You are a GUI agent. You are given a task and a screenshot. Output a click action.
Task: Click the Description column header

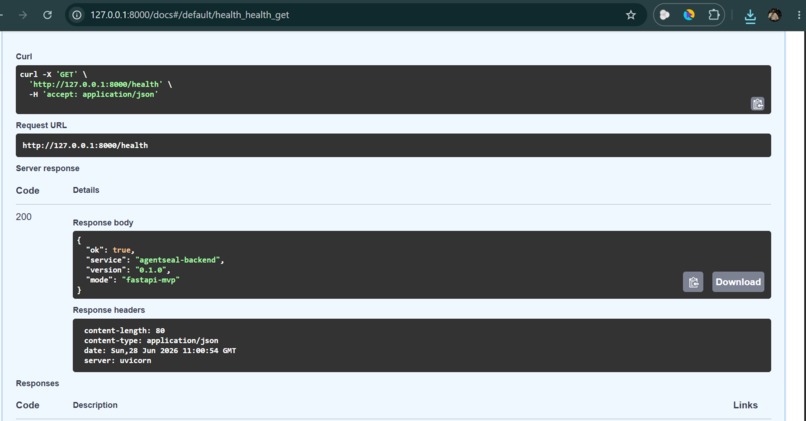pos(95,405)
